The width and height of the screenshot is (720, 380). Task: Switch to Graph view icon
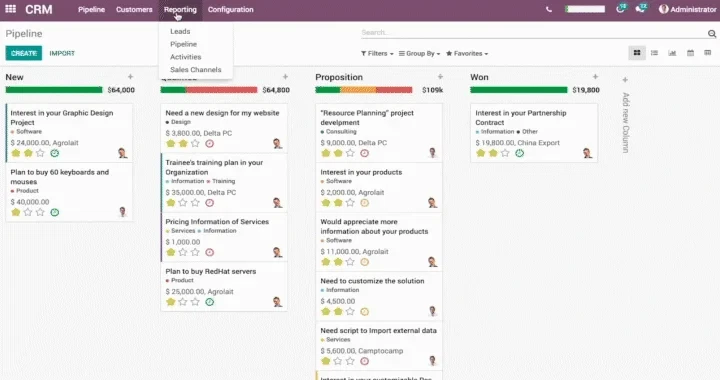(672, 53)
